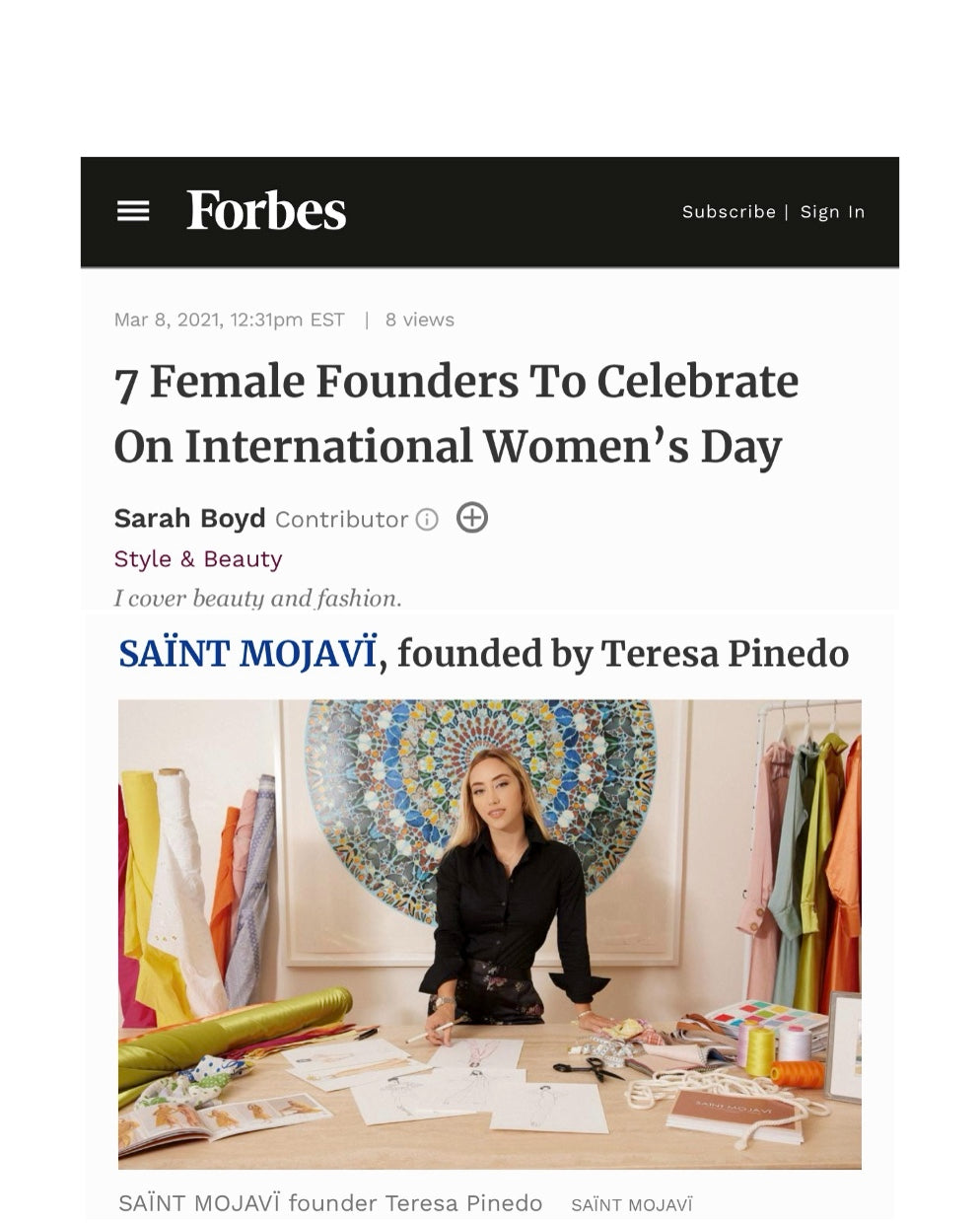The width and height of the screenshot is (980, 1224).
Task: Click the small SAÏNT MOJAVÏ photo credit
Action: tap(632, 1205)
